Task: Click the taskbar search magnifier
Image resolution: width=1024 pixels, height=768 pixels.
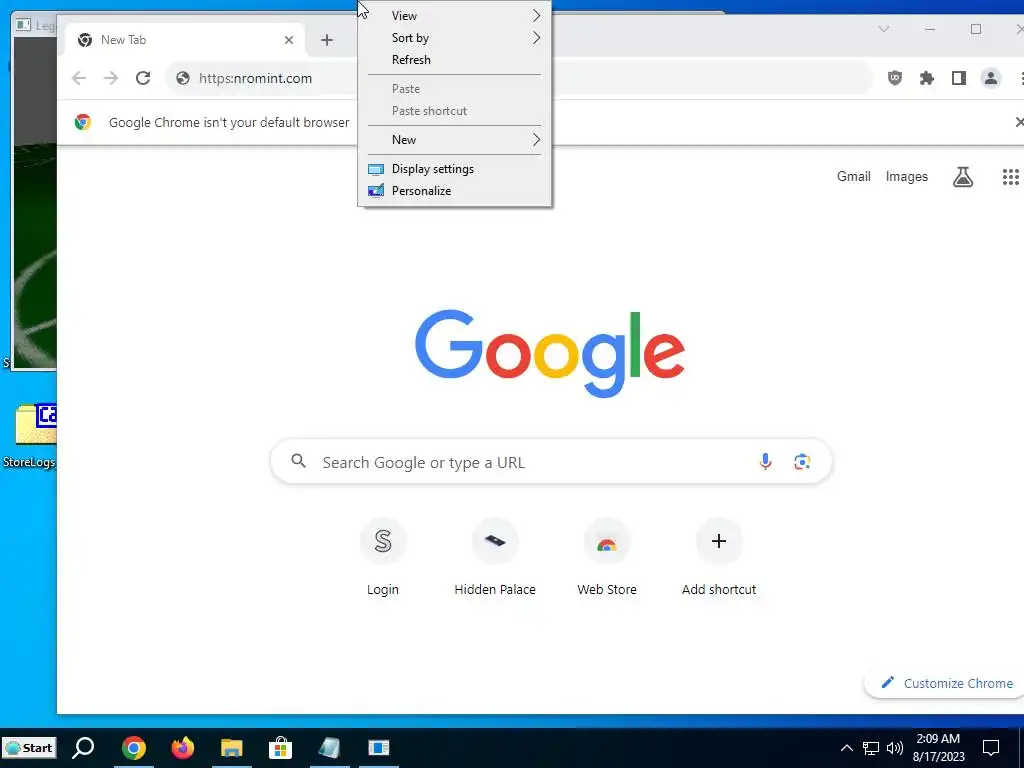Action: coord(83,748)
